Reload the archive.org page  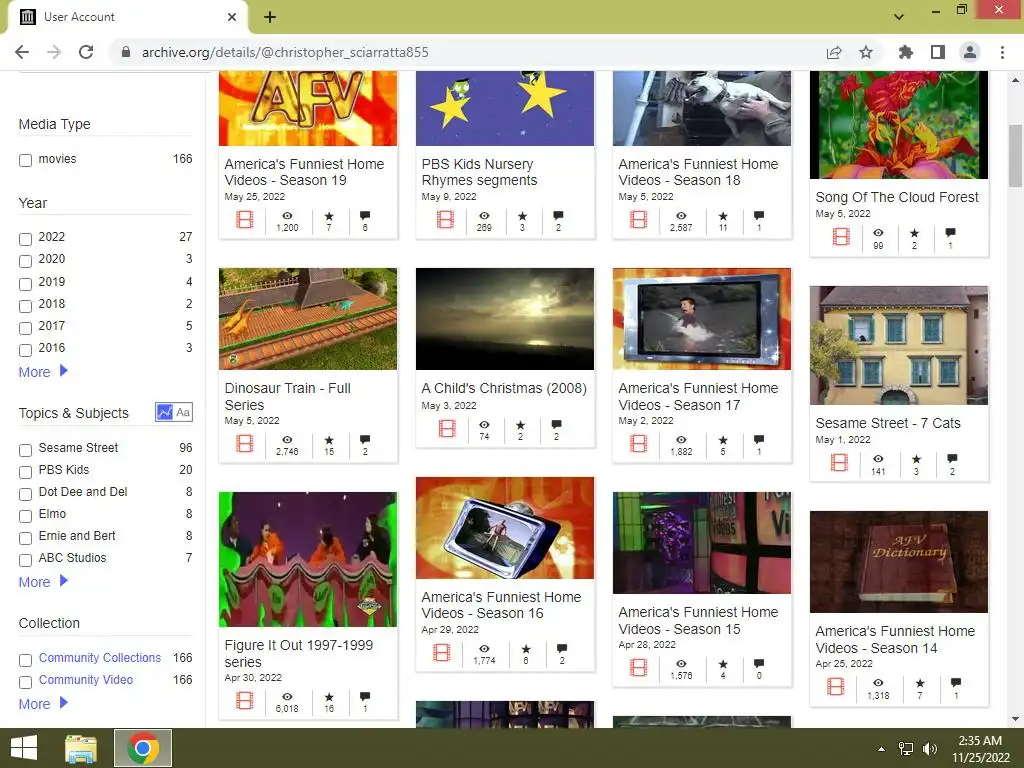pyautogui.click(x=86, y=52)
